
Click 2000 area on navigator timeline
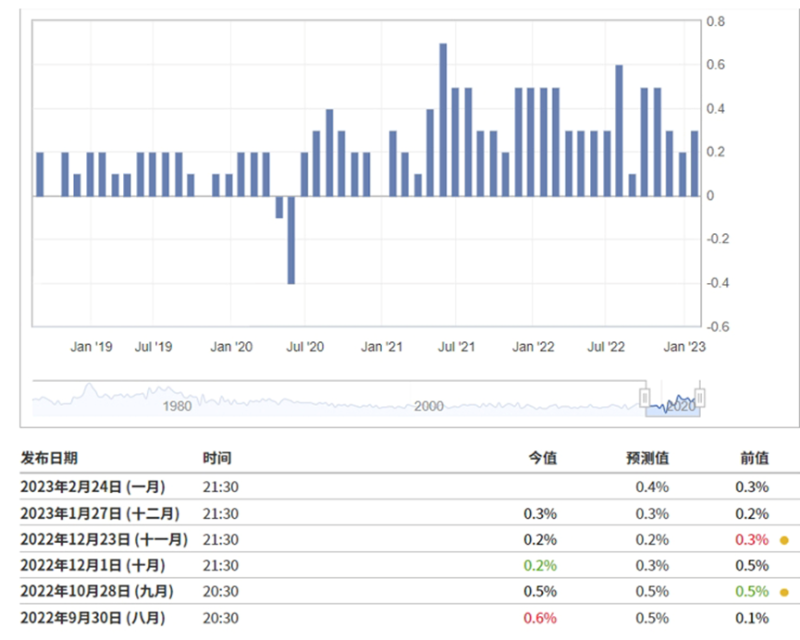429,406
